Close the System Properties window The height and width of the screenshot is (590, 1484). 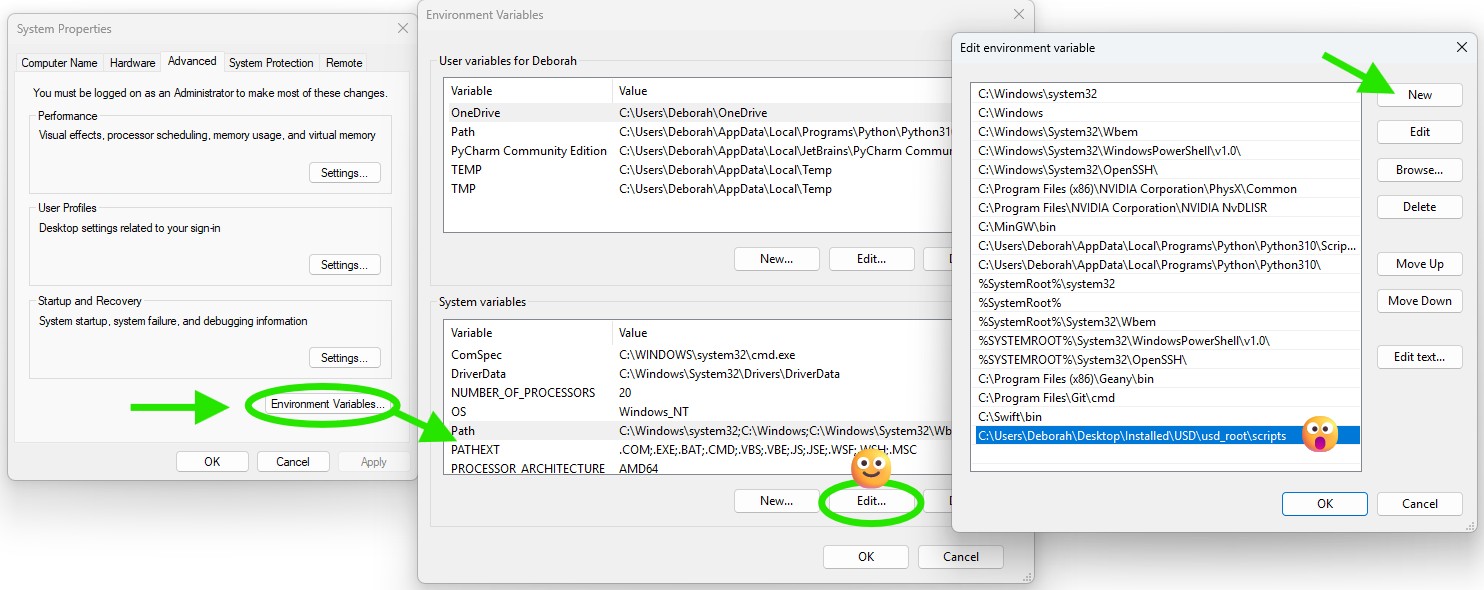(x=403, y=28)
